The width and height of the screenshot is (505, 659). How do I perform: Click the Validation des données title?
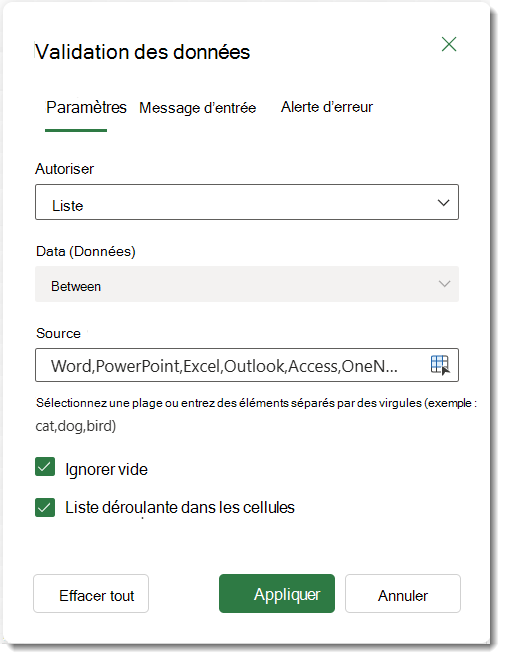pyautogui.click(x=142, y=52)
